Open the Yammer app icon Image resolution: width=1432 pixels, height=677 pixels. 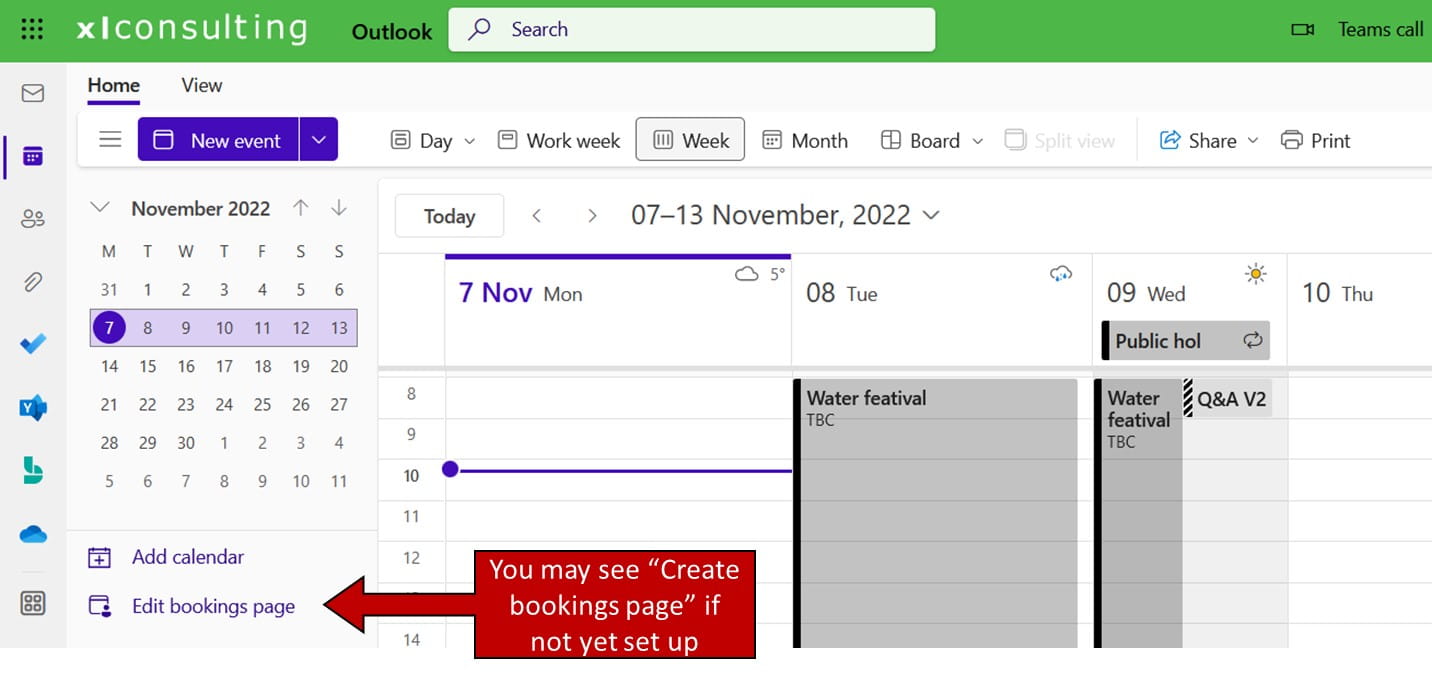[x=33, y=408]
